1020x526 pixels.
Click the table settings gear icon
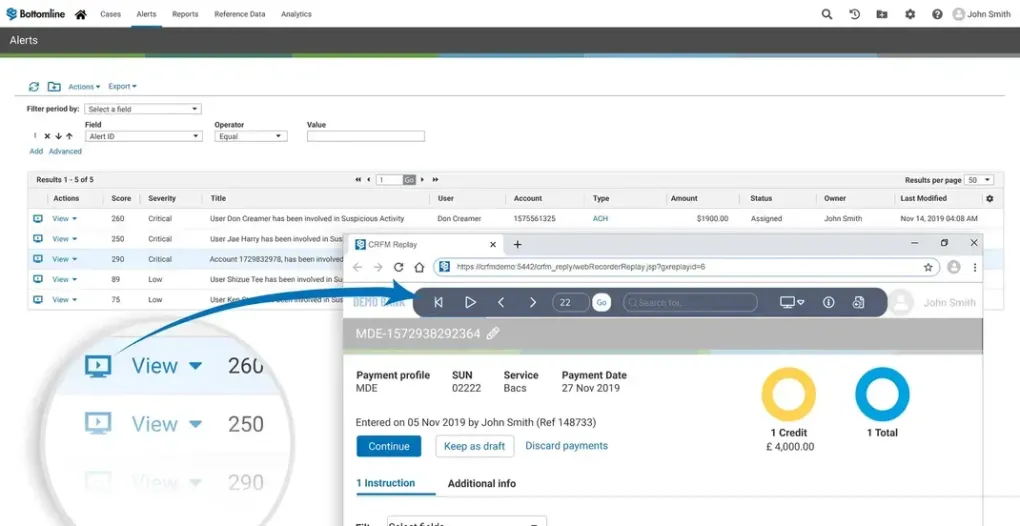[x=989, y=199]
